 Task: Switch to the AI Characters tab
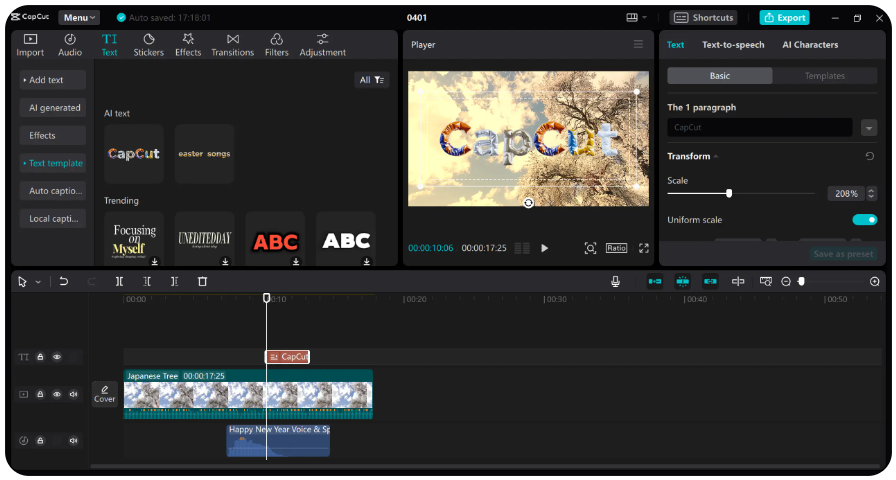810,45
